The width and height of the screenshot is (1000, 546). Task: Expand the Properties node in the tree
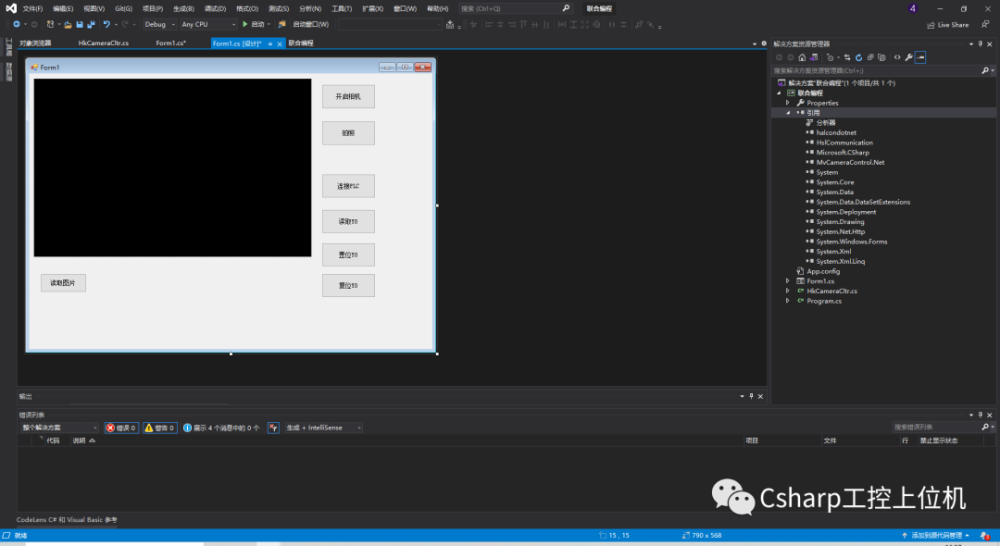tap(788, 103)
